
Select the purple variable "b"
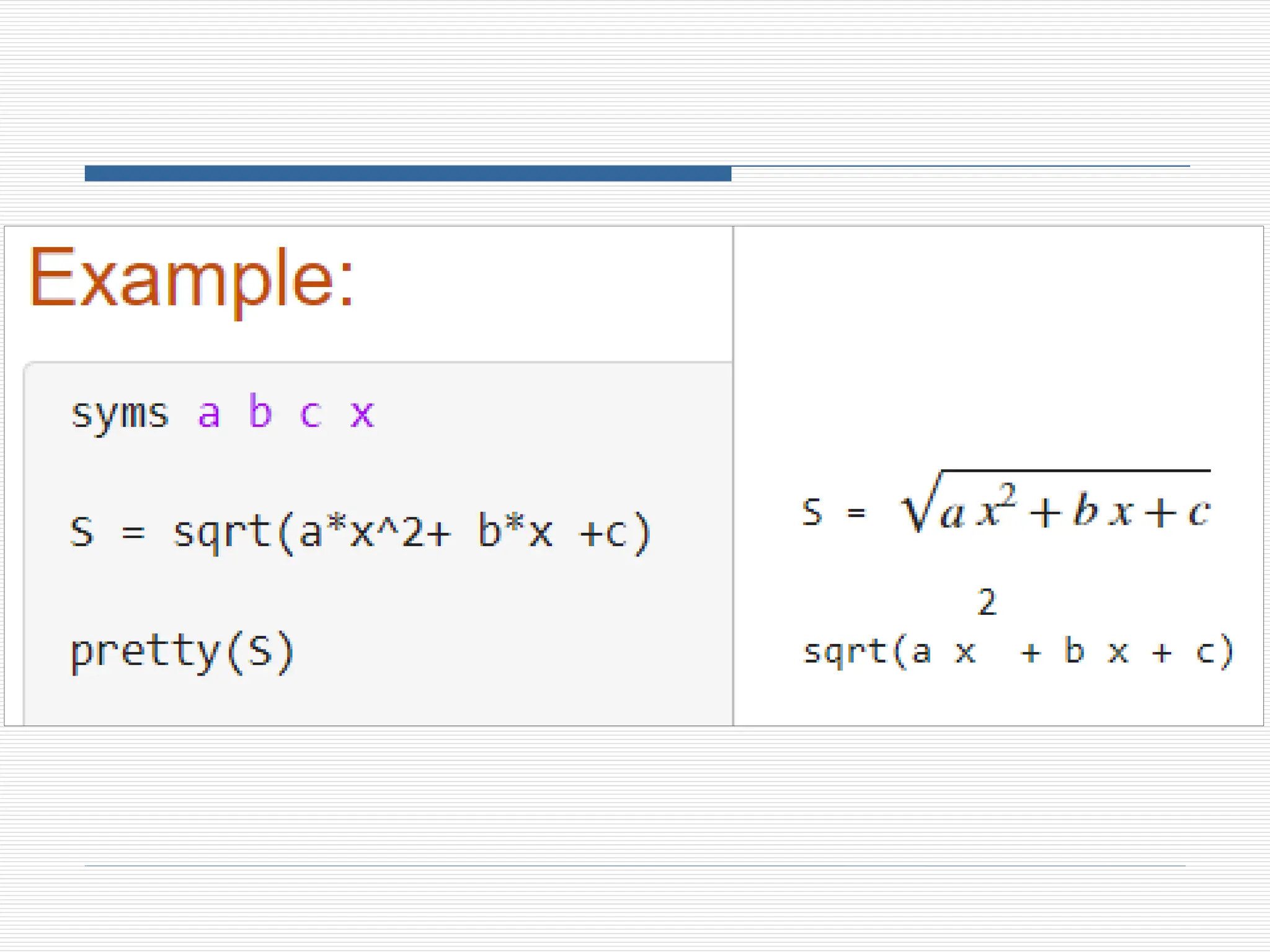tap(260, 411)
